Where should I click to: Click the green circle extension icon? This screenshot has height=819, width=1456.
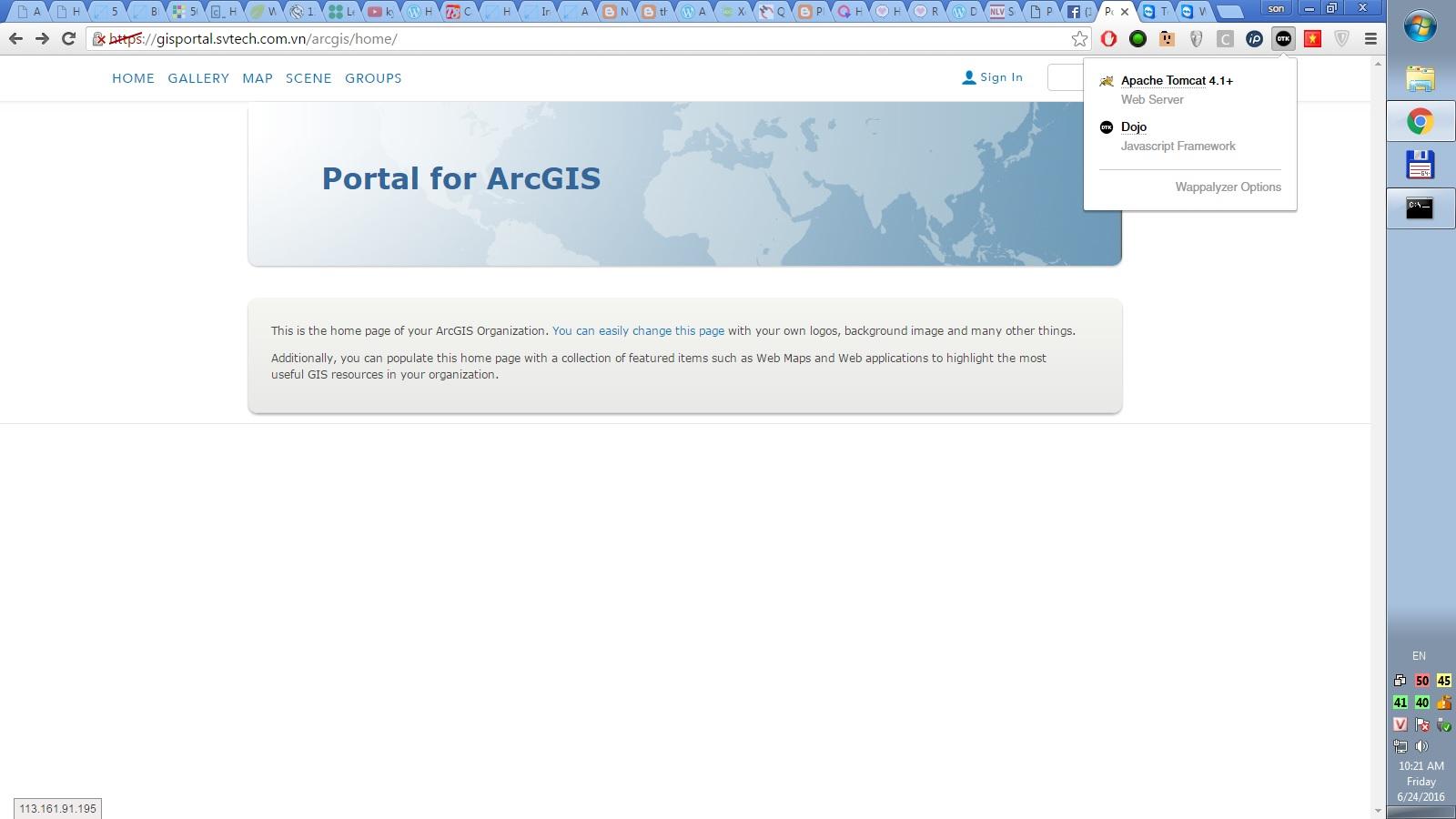tap(1137, 38)
